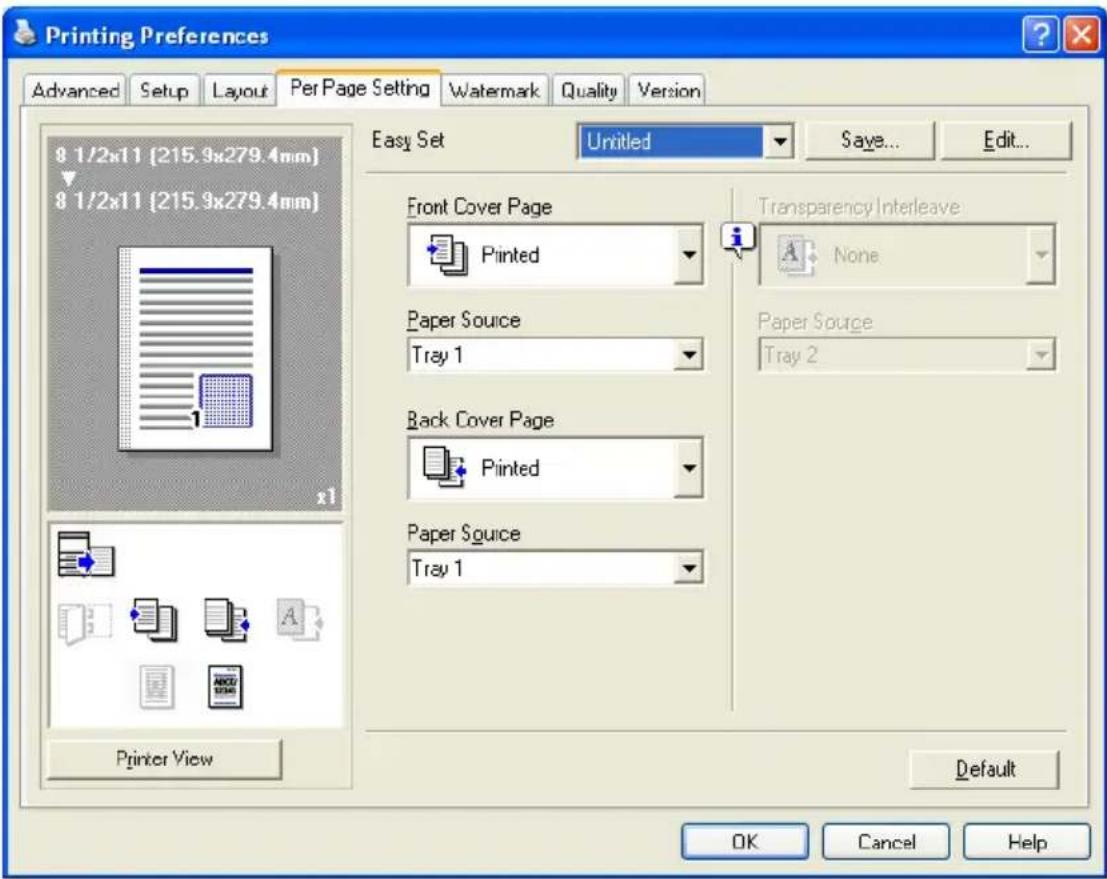Open the Tray 2 Paper Source dropdown
This screenshot has width=1107, height=879.
tap(907, 354)
